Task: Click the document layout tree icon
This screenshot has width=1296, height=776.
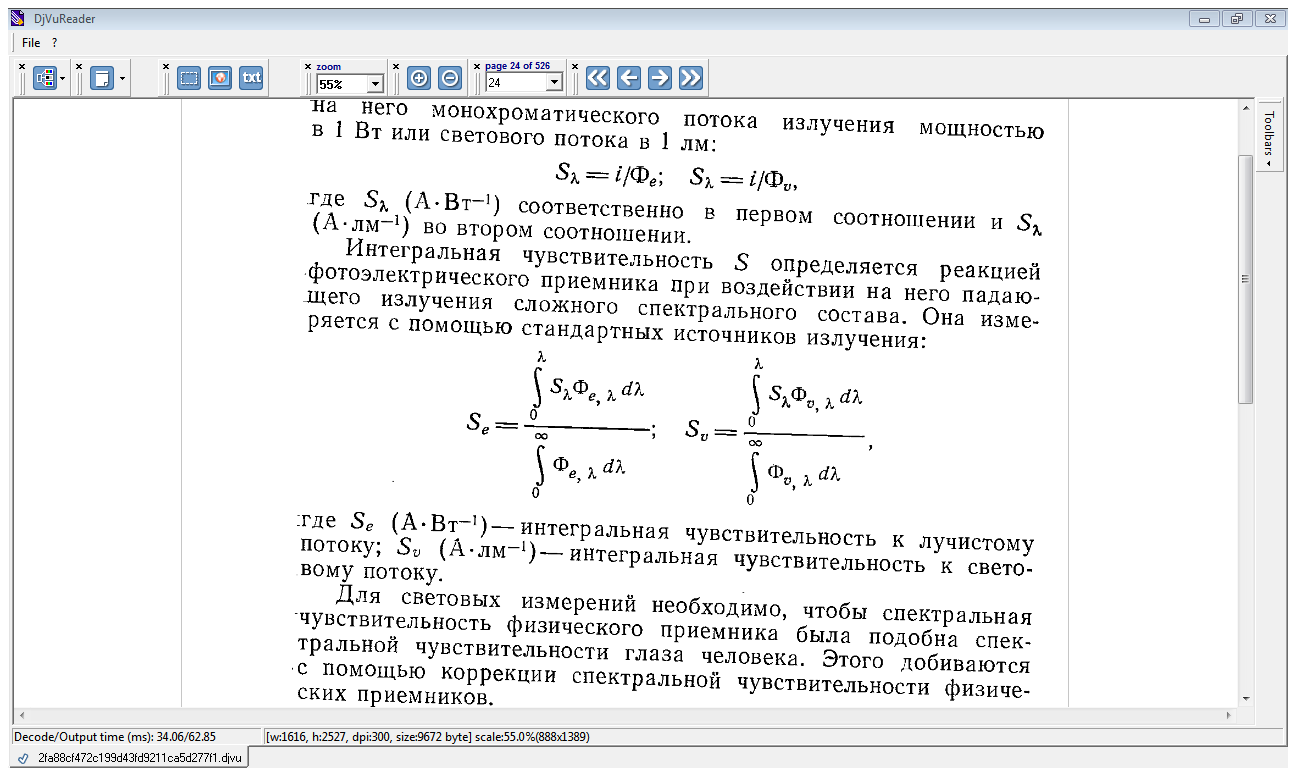Action: click(x=44, y=78)
